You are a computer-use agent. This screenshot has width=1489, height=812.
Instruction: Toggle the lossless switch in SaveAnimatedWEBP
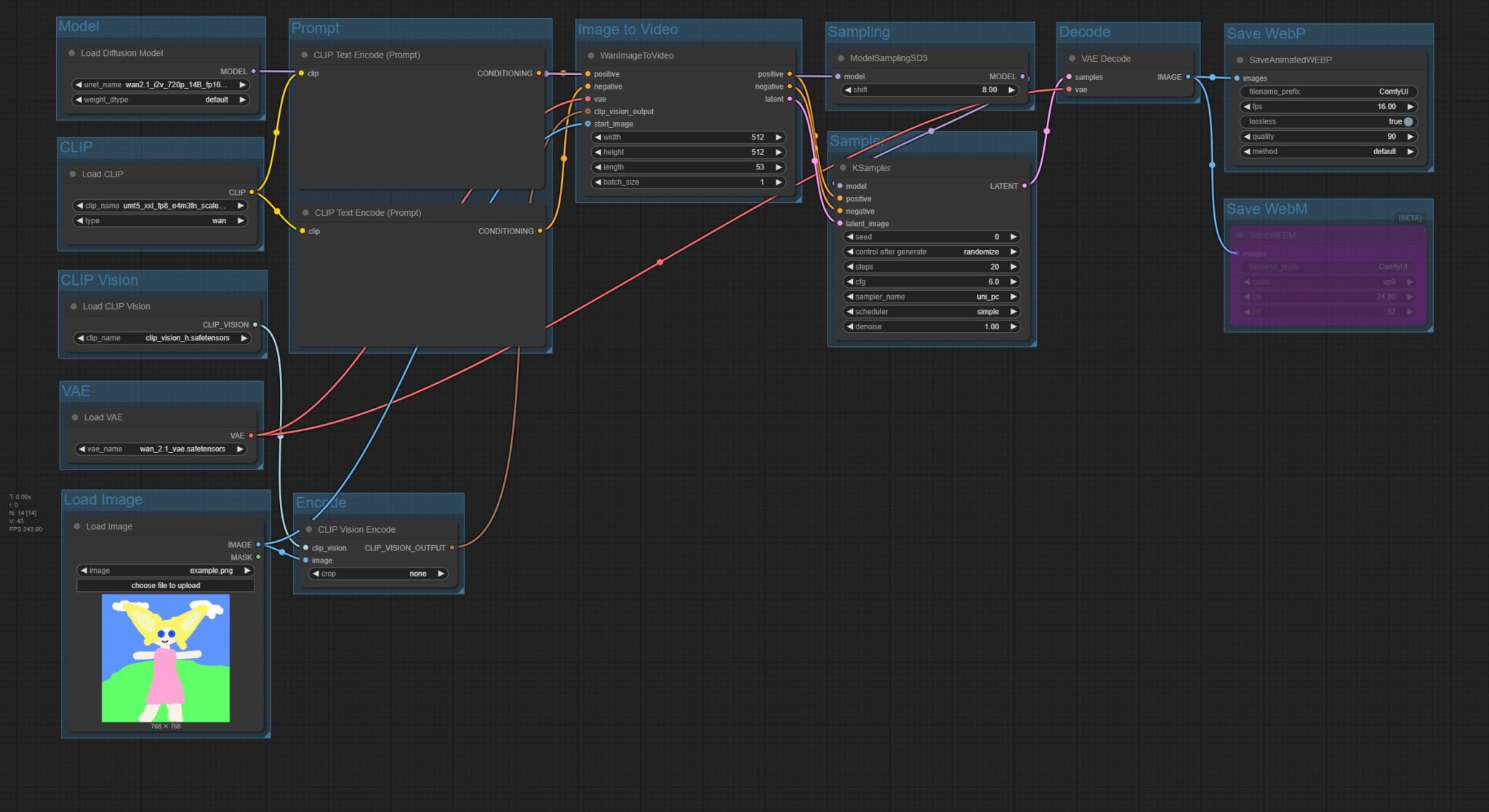1408,122
